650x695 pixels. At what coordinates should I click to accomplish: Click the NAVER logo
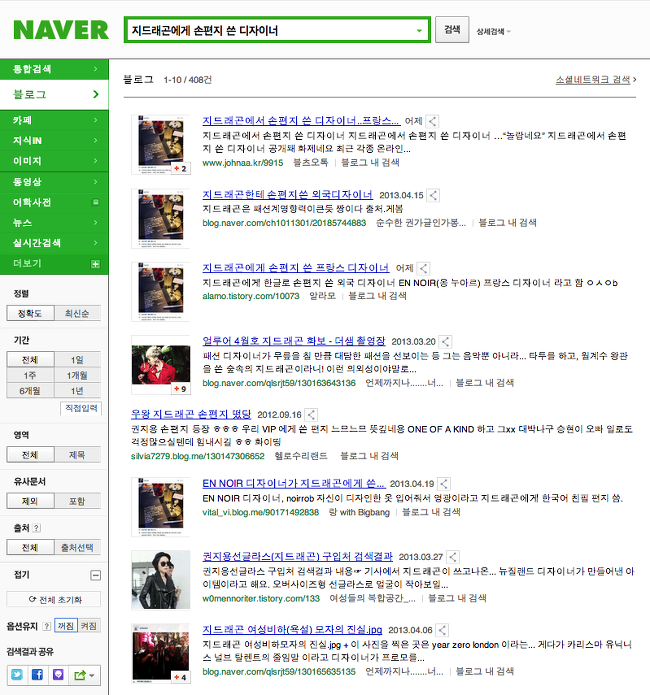coord(61,30)
